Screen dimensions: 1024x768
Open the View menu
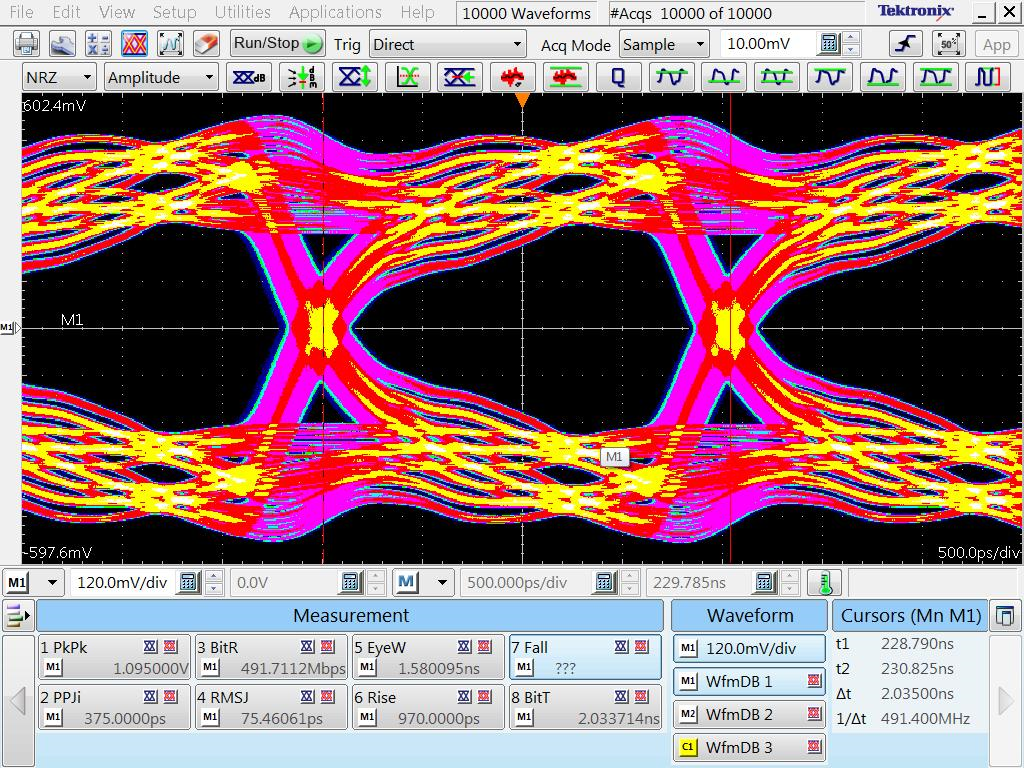pyautogui.click(x=117, y=12)
